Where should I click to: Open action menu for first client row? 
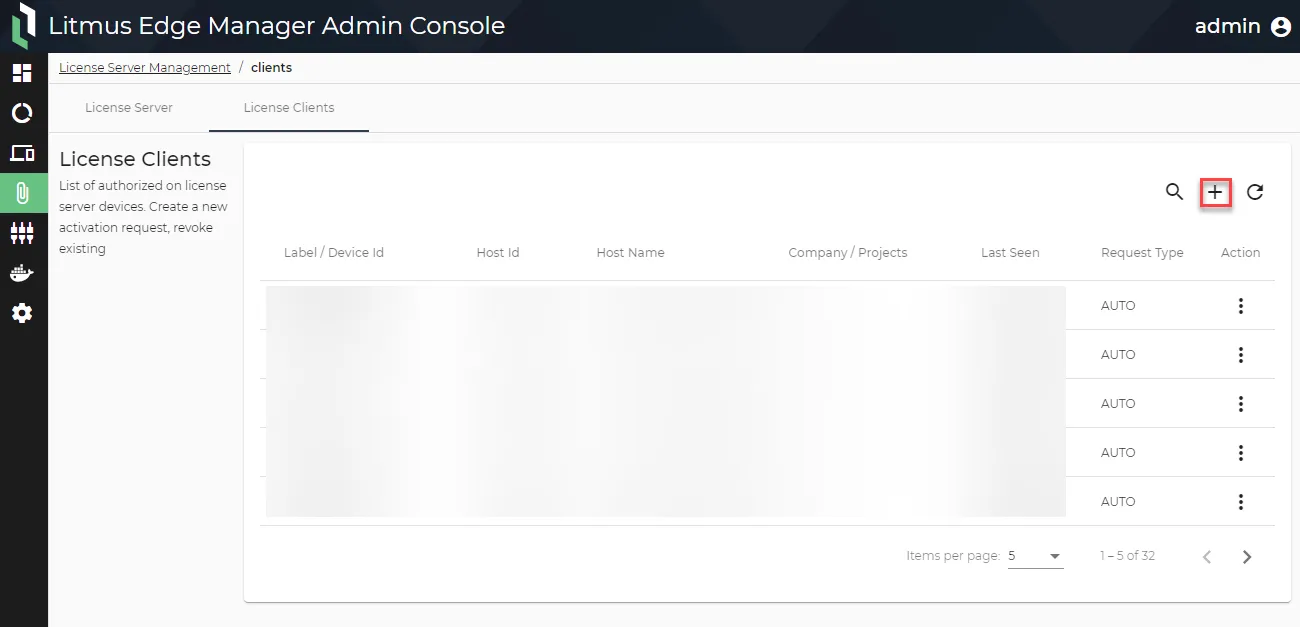pyautogui.click(x=1241, y=306)
